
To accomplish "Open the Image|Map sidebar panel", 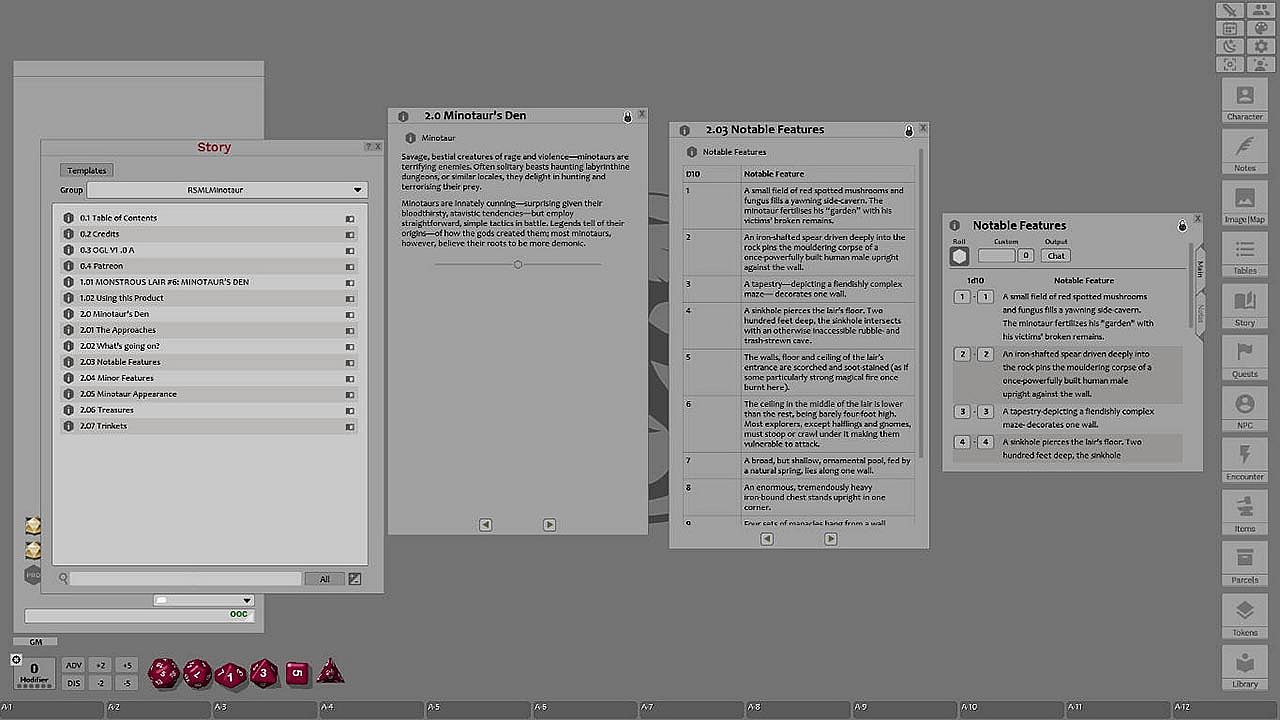I will pos(1245,204).
